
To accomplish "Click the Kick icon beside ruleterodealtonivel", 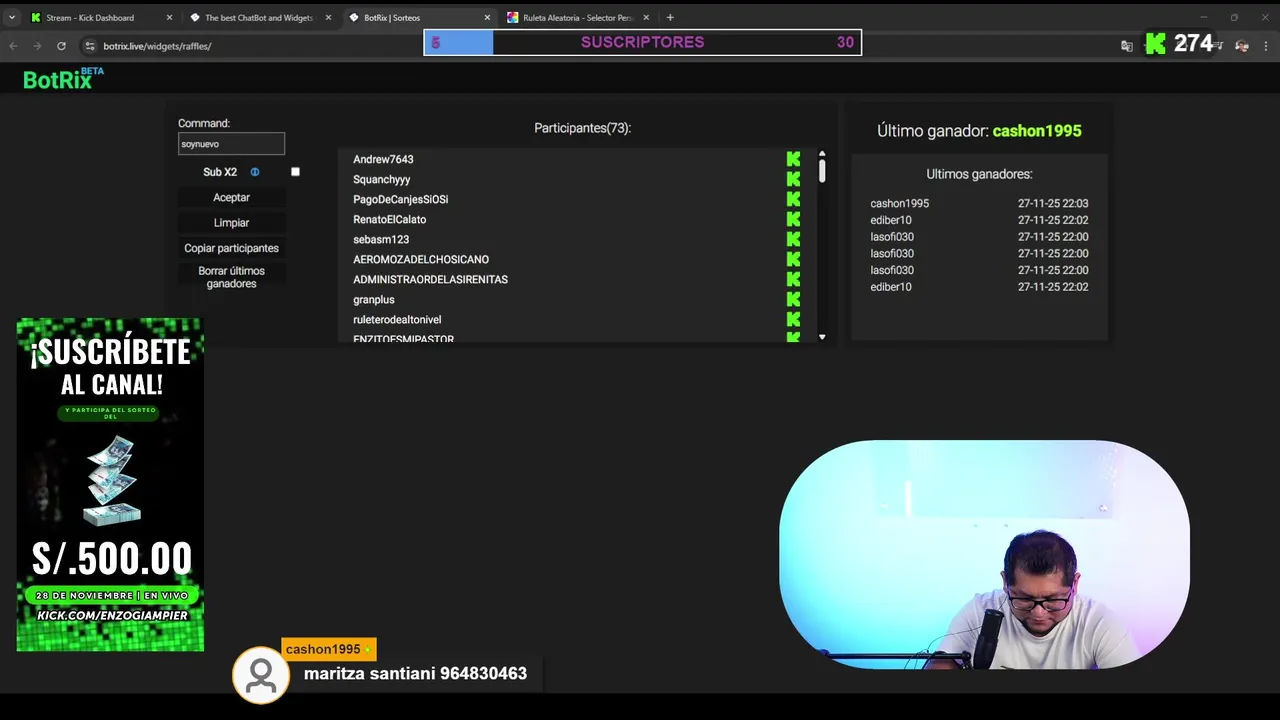I will point(793,319).
